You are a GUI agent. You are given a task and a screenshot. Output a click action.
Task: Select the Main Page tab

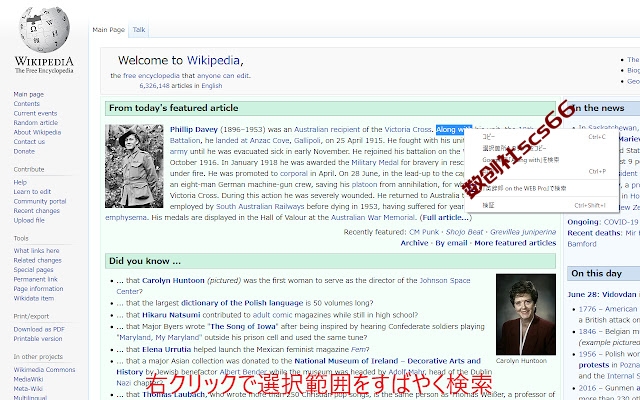[x=109, y=29]
